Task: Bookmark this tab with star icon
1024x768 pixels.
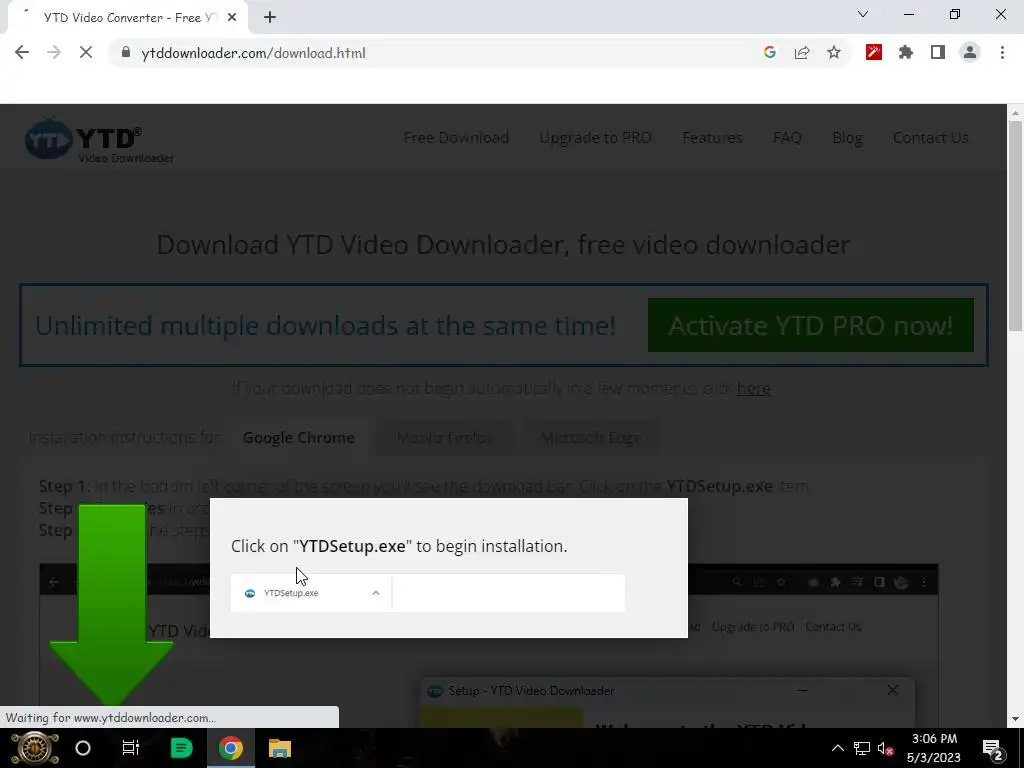Action: click(x=834, y=53)
